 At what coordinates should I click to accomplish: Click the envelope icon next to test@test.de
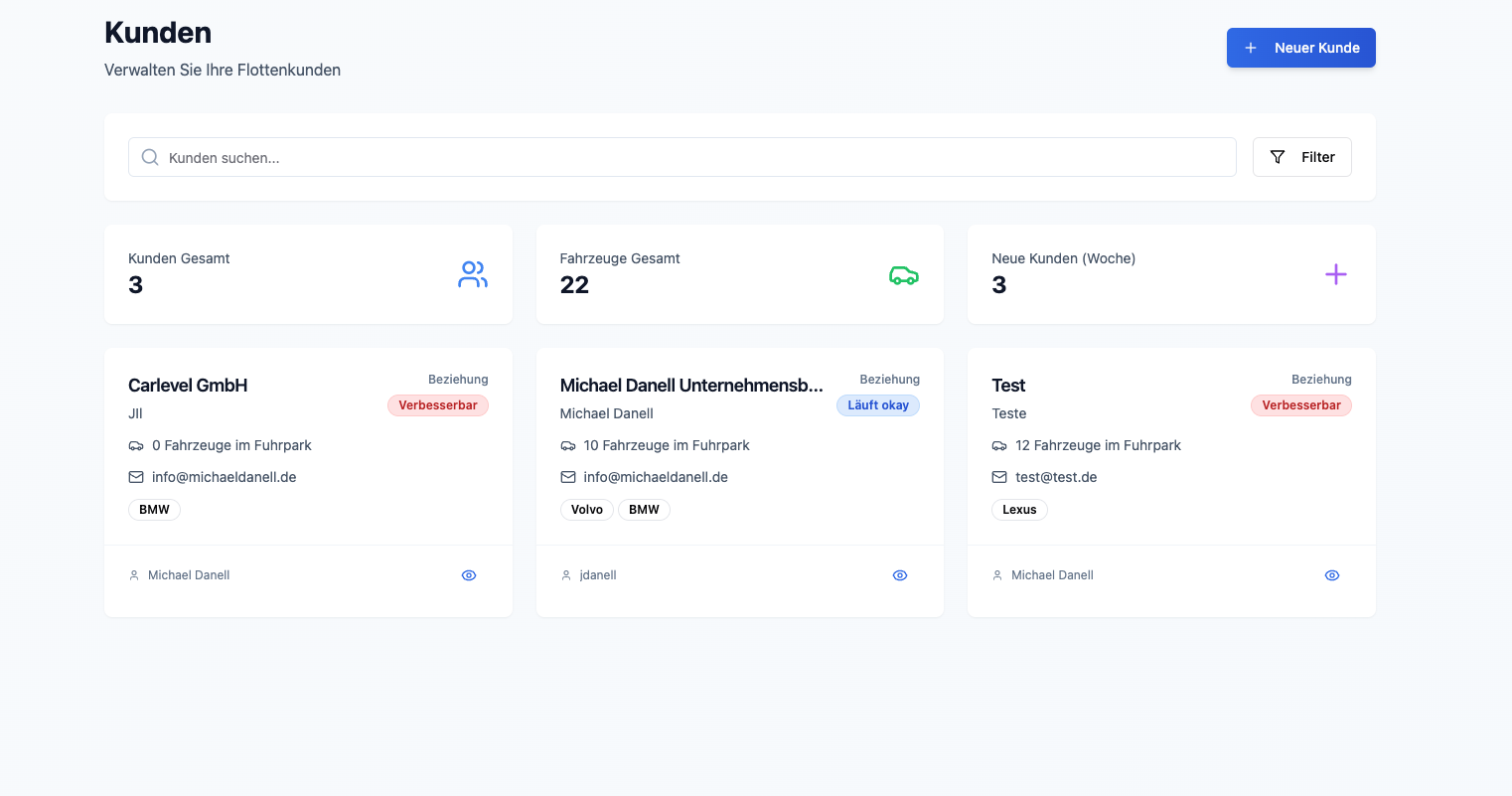click(x=999, y=477)
